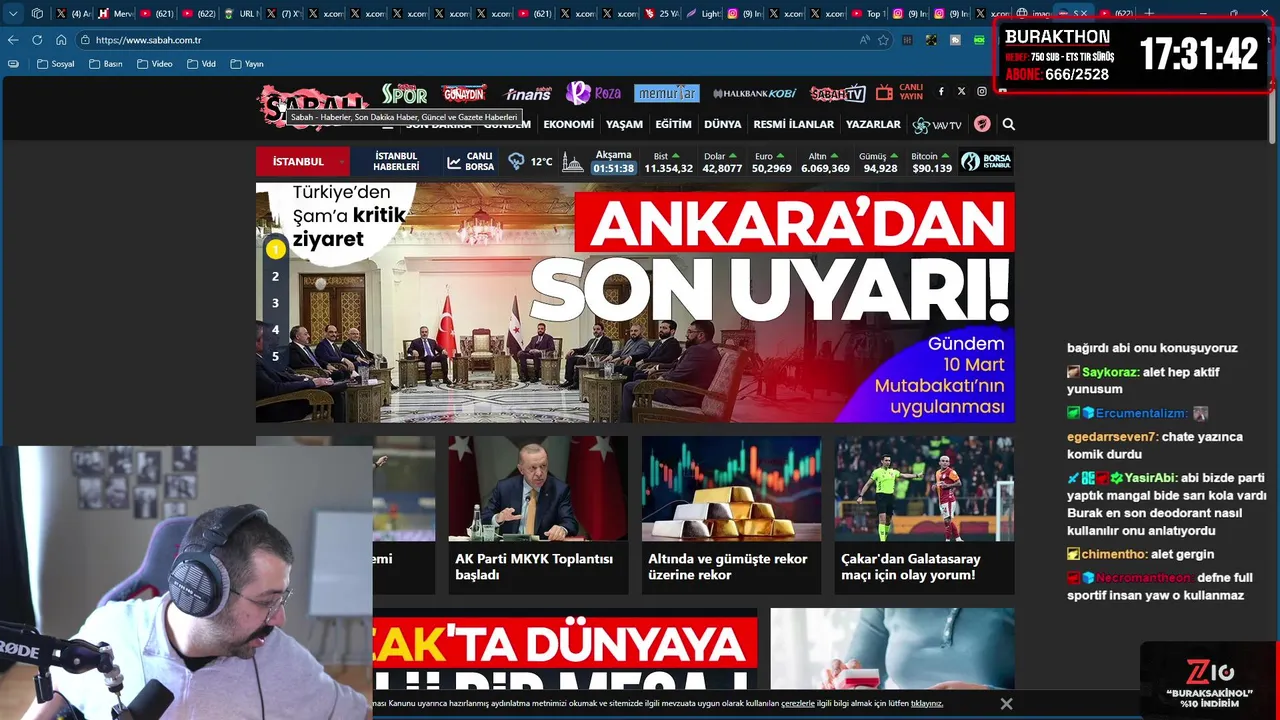Open the Memurlar logo link
The image size is (1280, 720).
(666, 93)
